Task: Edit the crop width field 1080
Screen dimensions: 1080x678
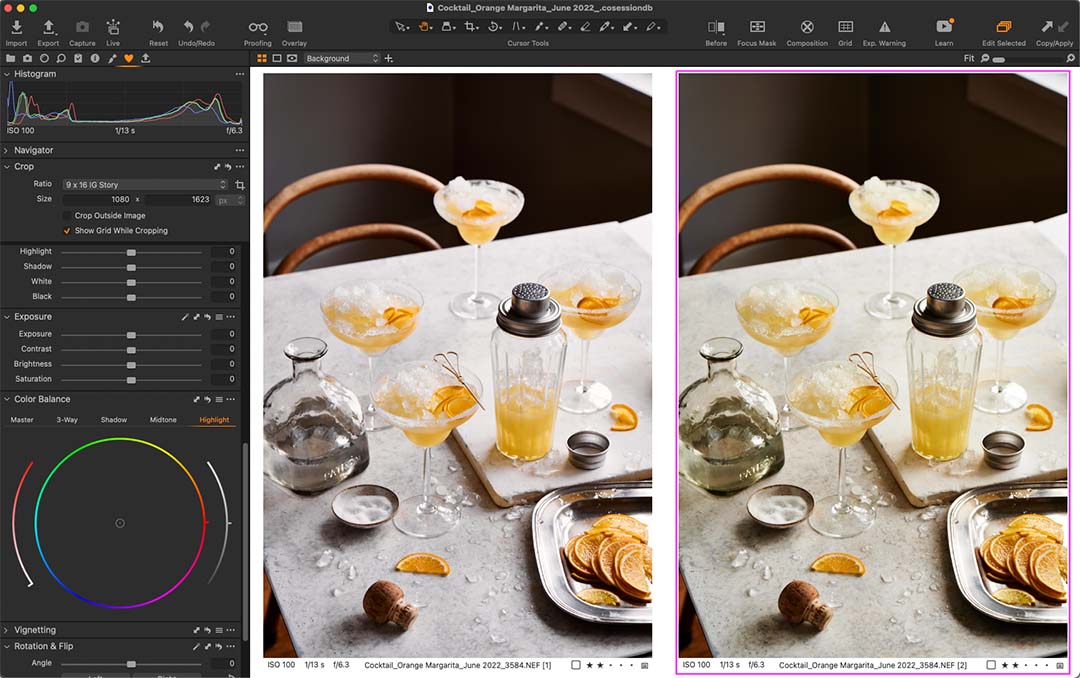Action: tap(97, 200)
